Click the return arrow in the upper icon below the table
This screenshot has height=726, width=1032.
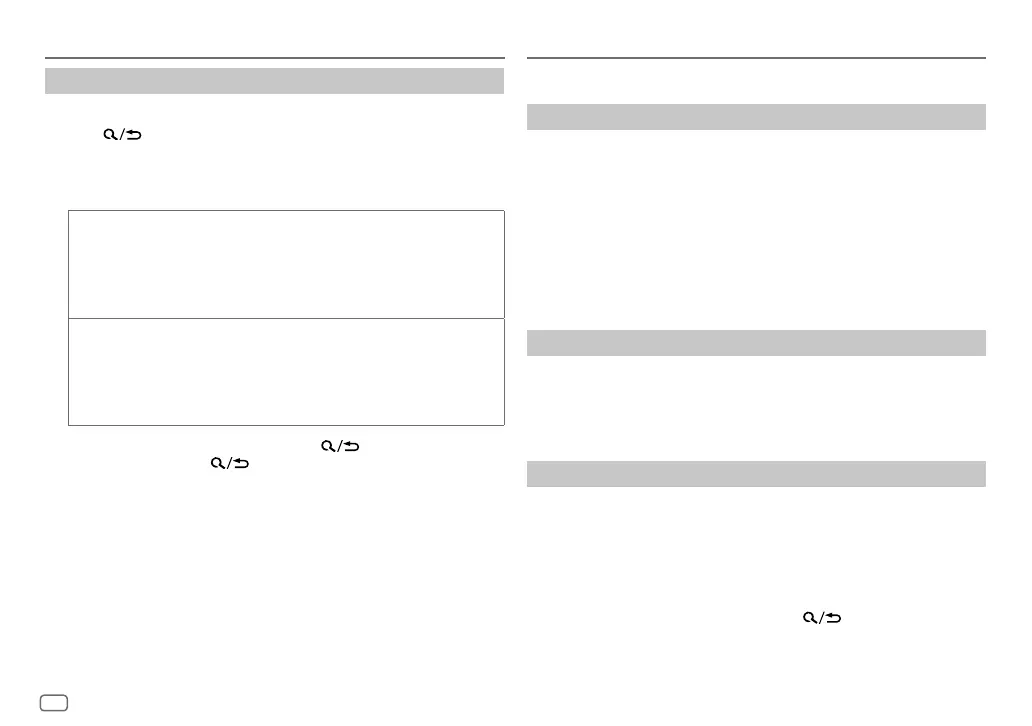pos(352,446)
